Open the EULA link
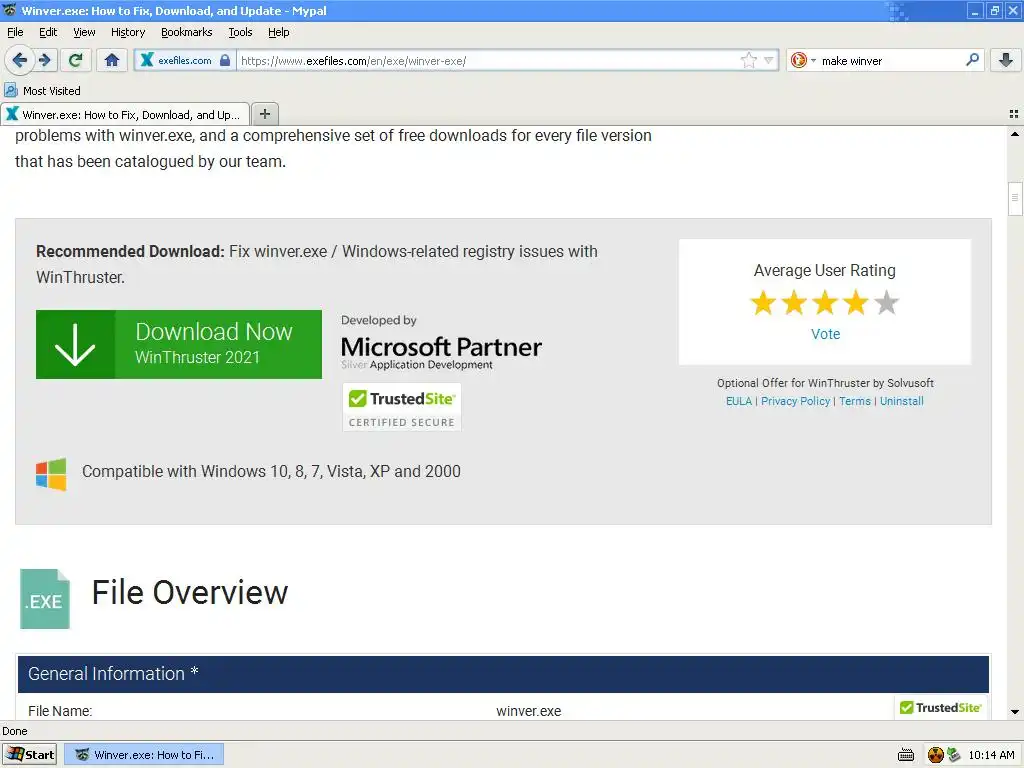The width and height of the screenshot is (1024, 768). pyautogui.click(x=739, y=401)
